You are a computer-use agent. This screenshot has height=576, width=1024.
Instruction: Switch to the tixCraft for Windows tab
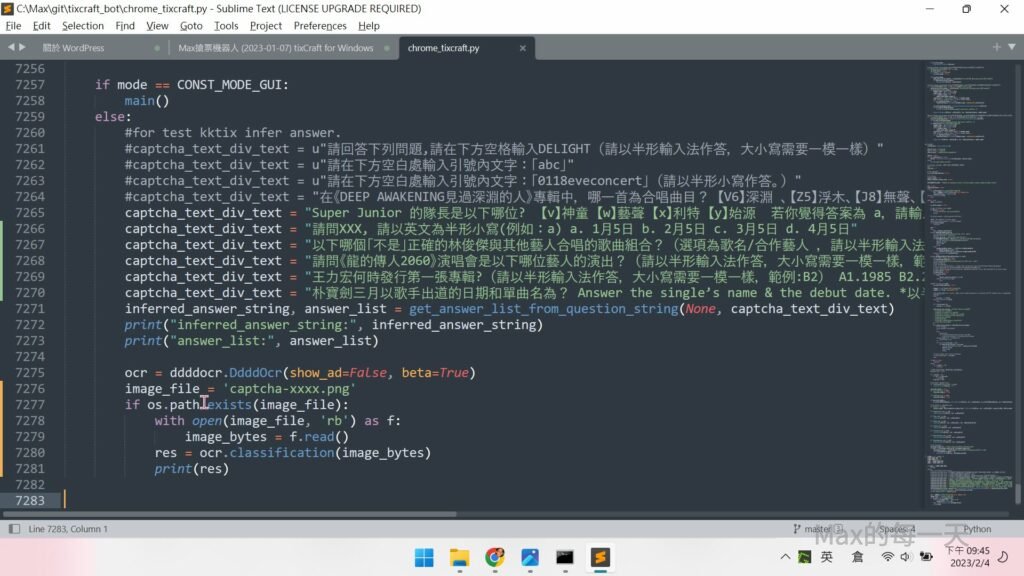(275, 47)
